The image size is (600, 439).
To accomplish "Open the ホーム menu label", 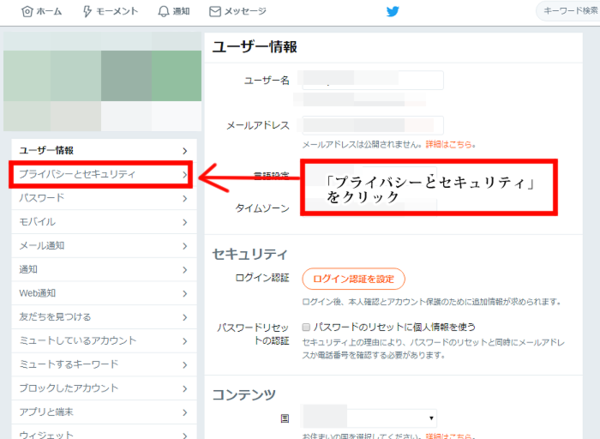I will click(x=49, y=11).
